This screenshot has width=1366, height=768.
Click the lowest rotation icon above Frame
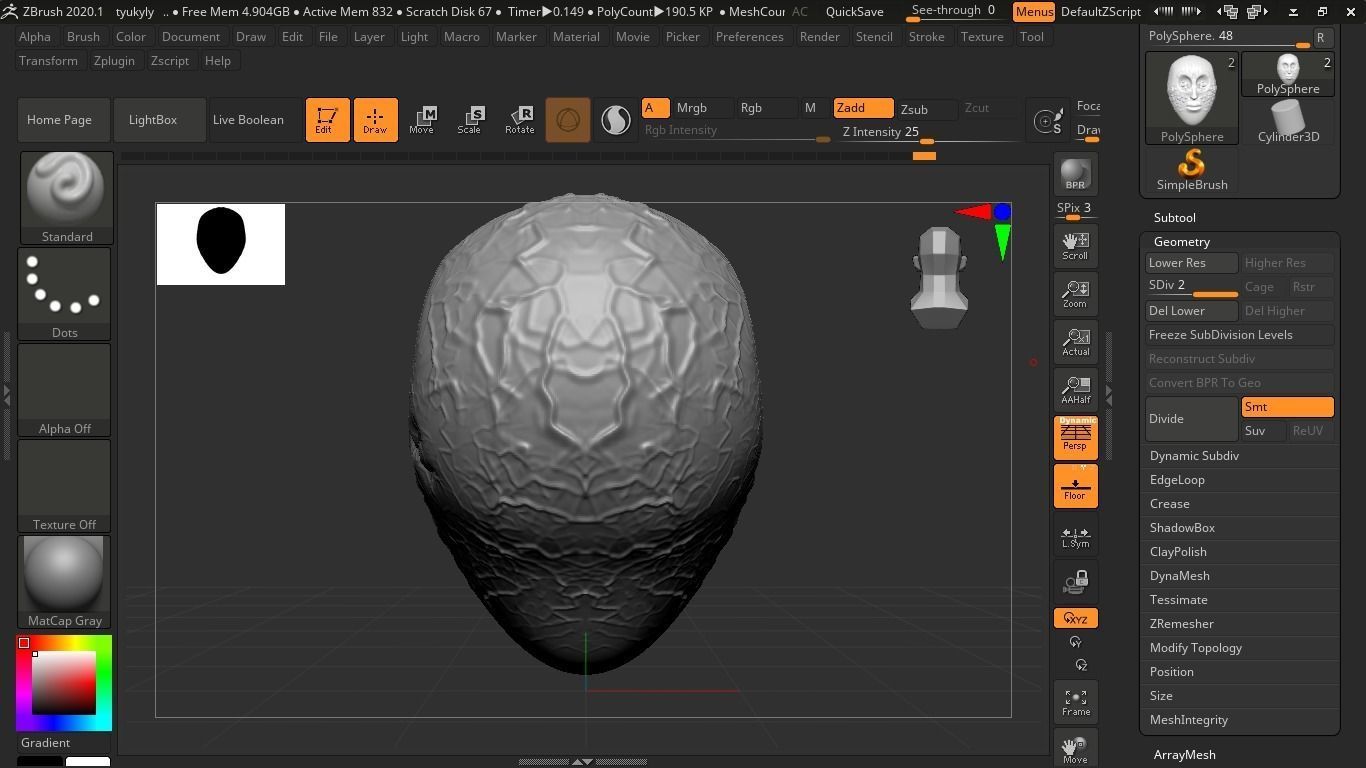(1081, 665)
